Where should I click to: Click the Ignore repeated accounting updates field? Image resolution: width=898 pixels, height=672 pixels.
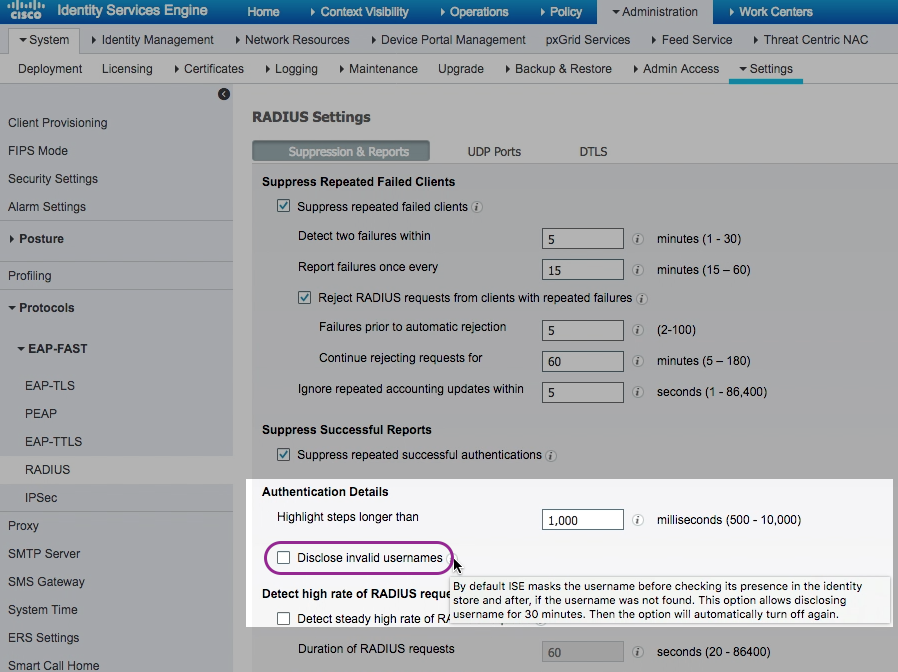582,392
